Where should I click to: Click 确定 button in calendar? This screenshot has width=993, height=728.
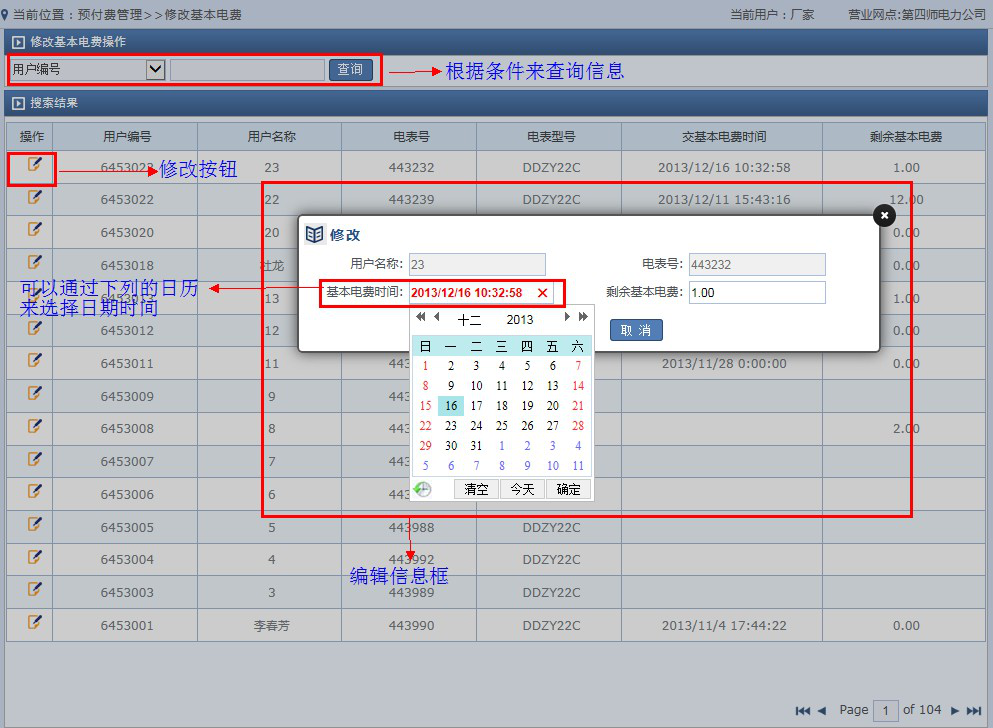coord(568,489)
